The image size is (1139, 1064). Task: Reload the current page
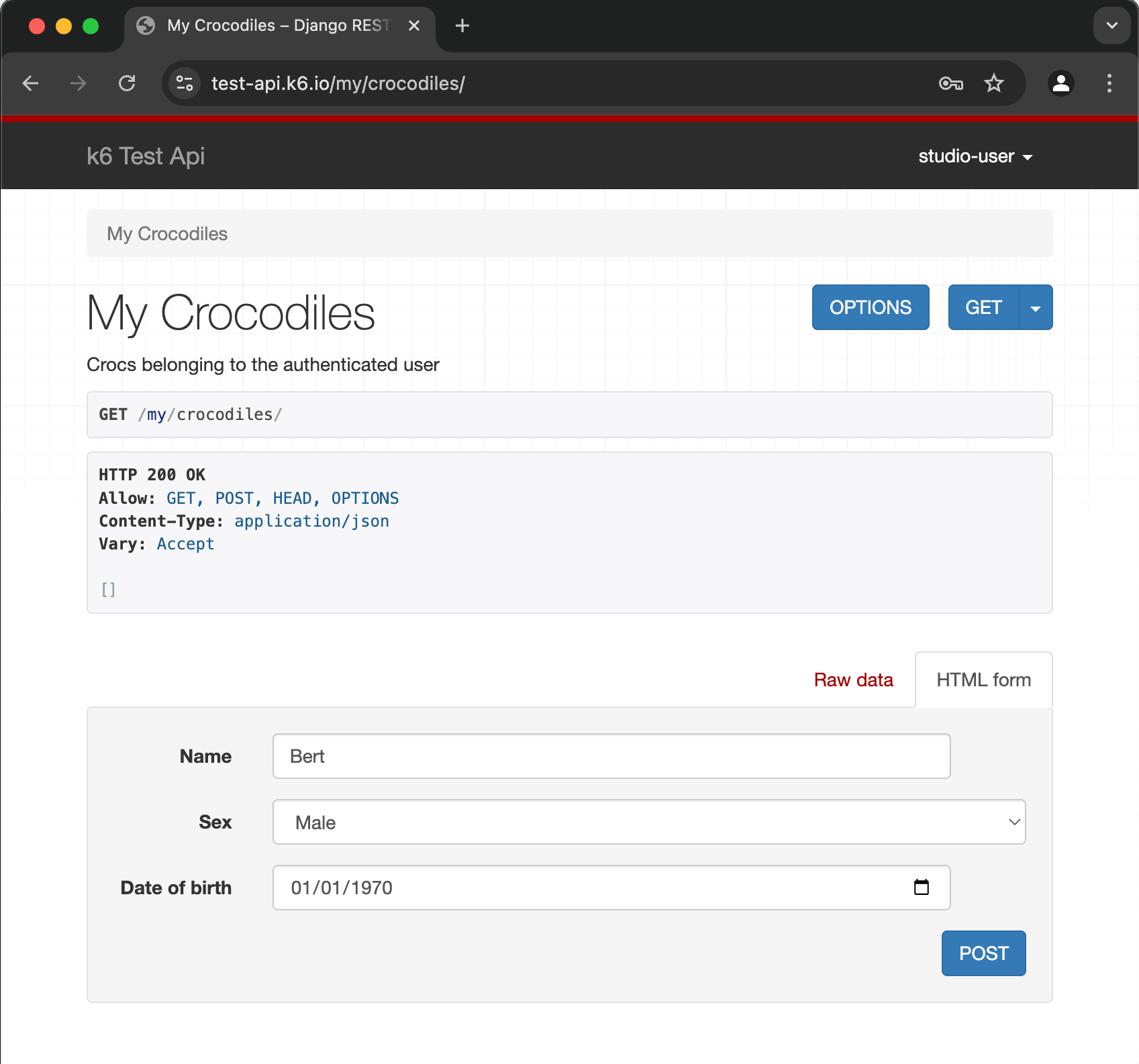pyautogui.click(x=127, y=83)
